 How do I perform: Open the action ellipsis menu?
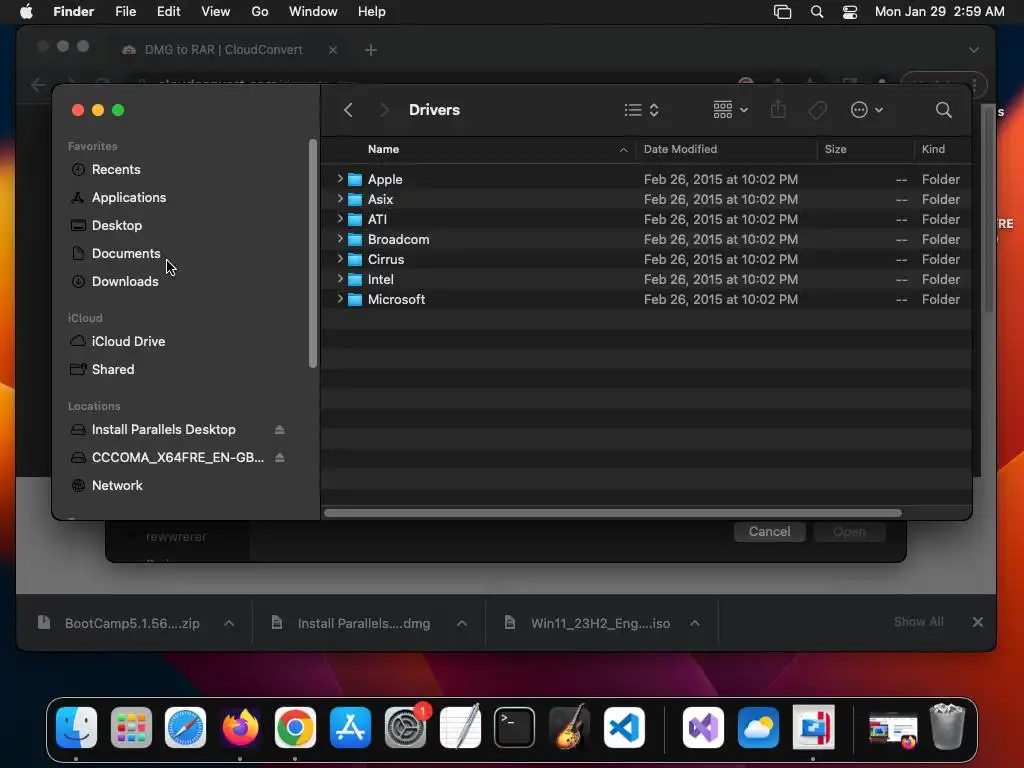tap(867, 110)
